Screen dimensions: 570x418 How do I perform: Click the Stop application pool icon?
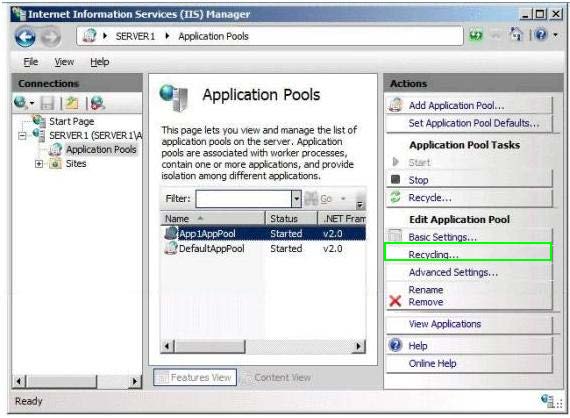pyautogui.click(x=395, y=180)
